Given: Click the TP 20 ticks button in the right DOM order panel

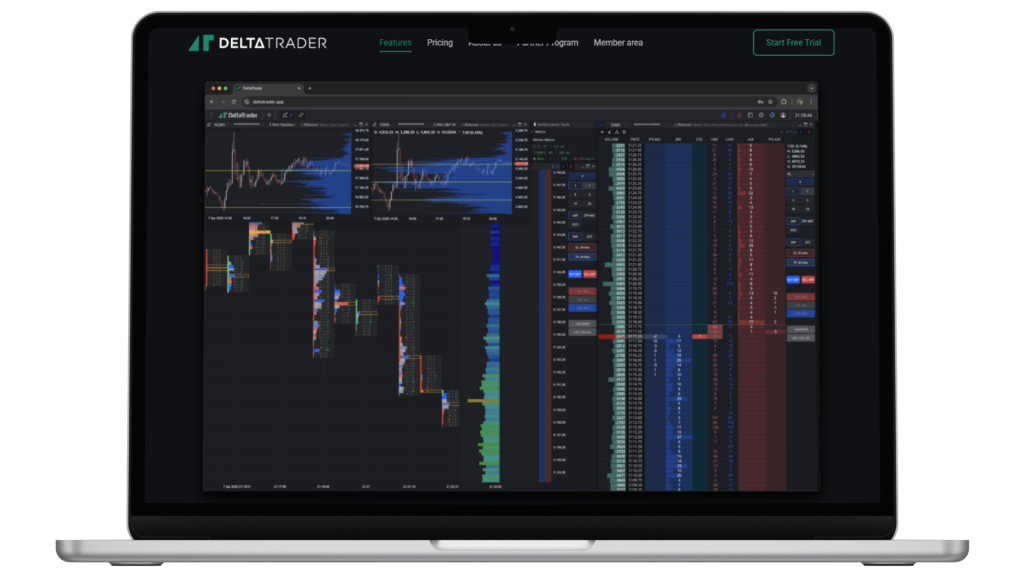Looking at the screenshot, I should (x=801, y=263).
